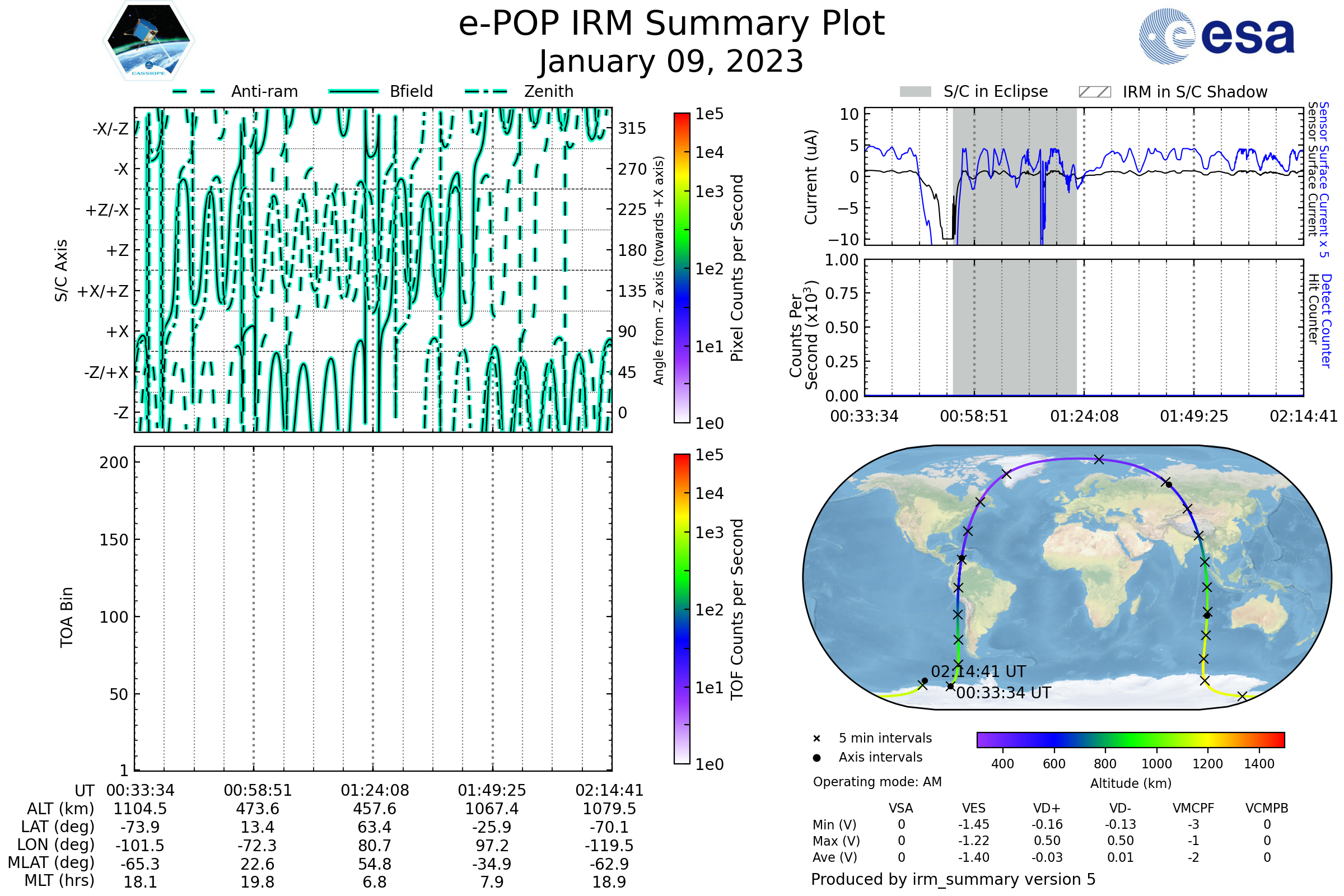The height and width of the screenshot is (896, 1344).
Task: Click the 5 min intervals cross marker
Action: click(x=816, y=739)
